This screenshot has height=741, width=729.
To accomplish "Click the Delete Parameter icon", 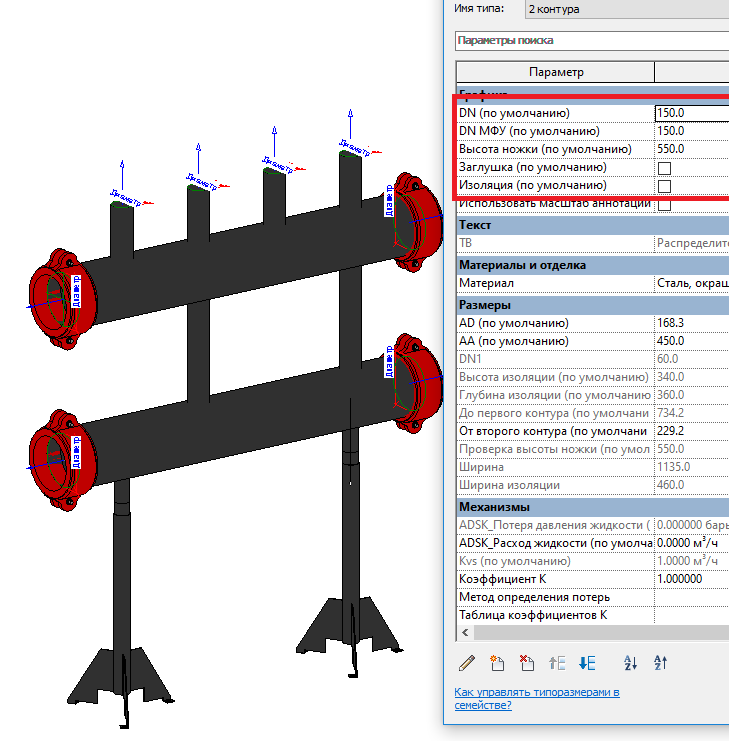I will 527,662.
